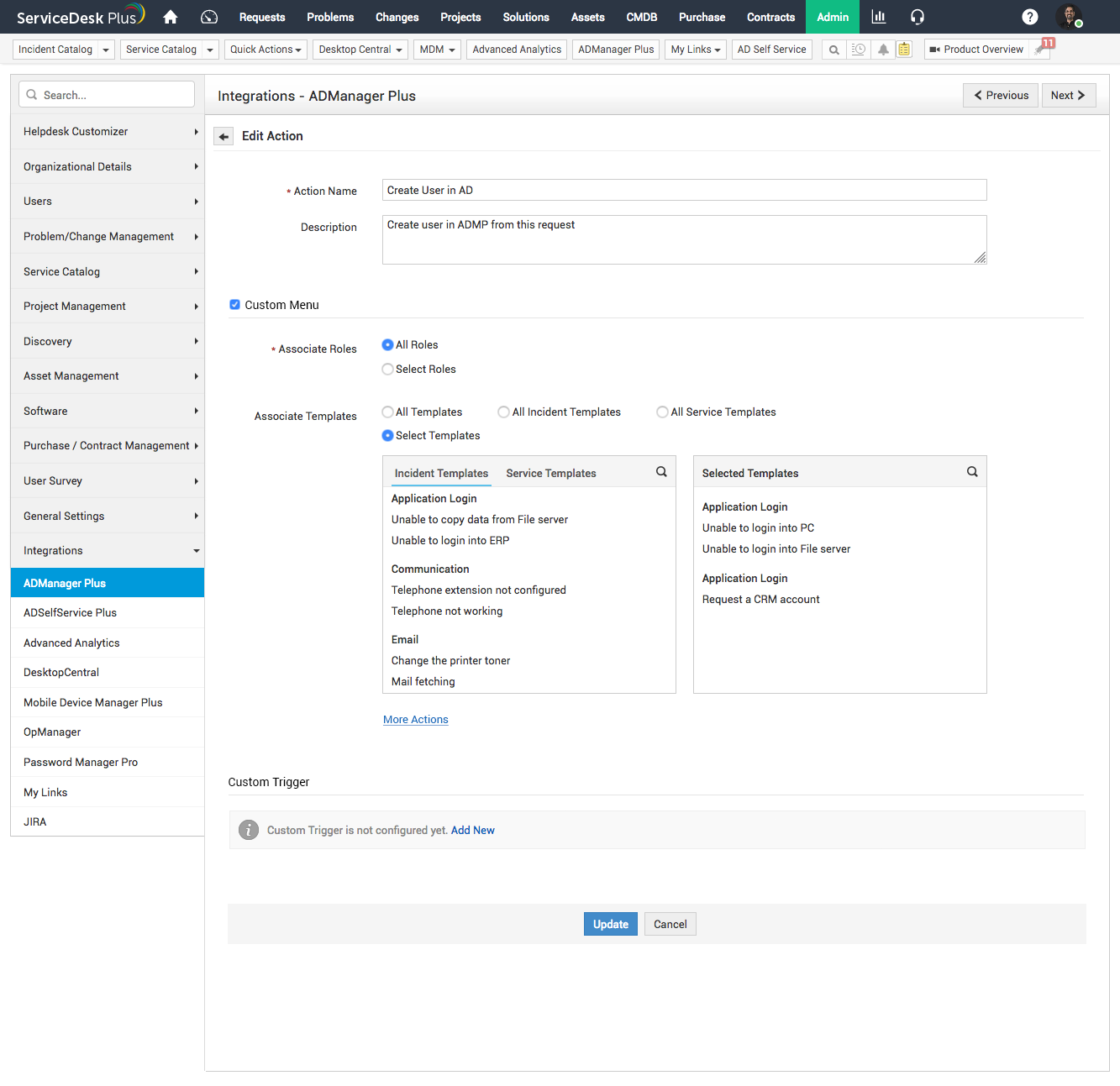
Task: Open the MDM dropdown
Action: [437, 50]
